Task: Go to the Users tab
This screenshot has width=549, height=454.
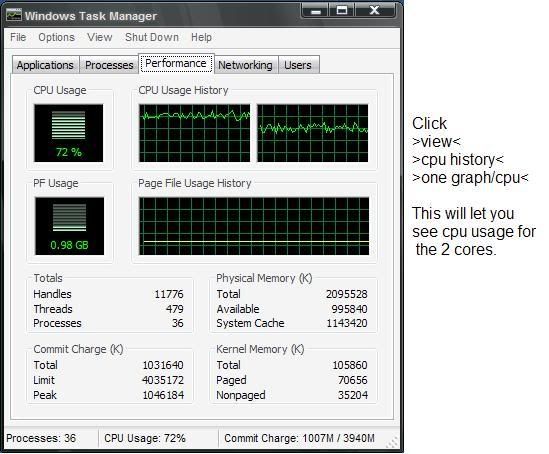Action: pos(298,65)
